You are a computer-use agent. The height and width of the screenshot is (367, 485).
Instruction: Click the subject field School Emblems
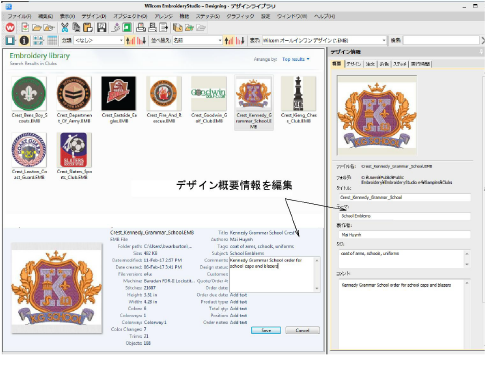pos(404,216)
